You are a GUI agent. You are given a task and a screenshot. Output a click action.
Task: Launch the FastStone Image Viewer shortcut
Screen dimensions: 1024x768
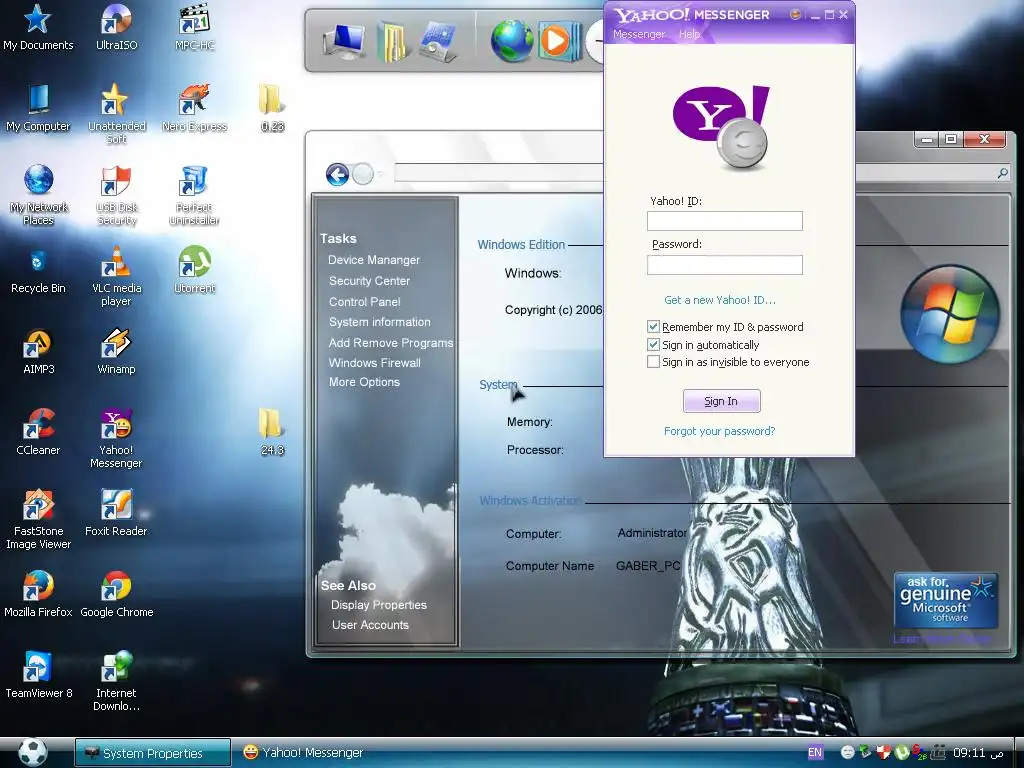tap(38, 519)
